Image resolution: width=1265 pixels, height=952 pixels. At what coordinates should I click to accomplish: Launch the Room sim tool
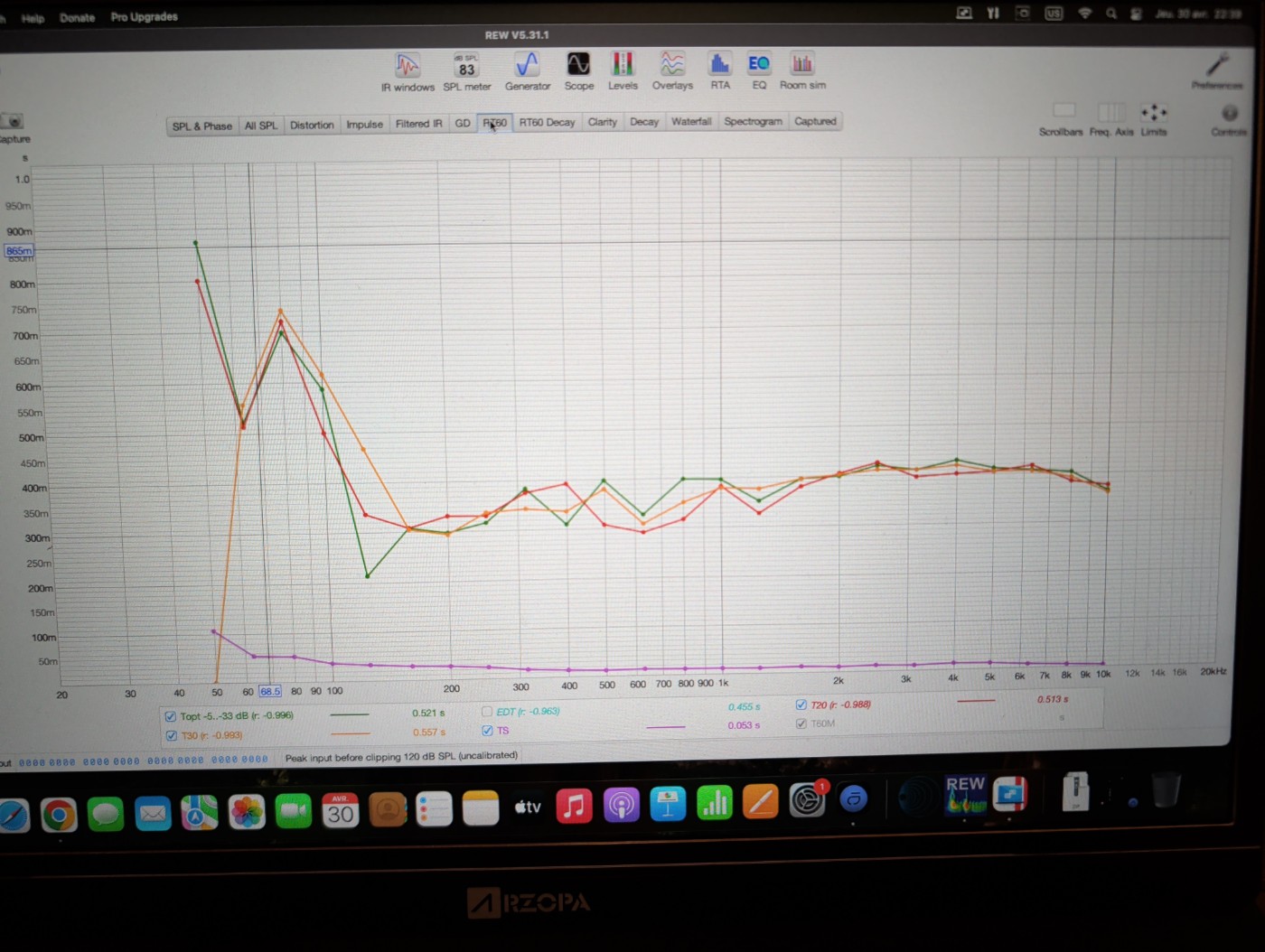(x=802, y=71)
